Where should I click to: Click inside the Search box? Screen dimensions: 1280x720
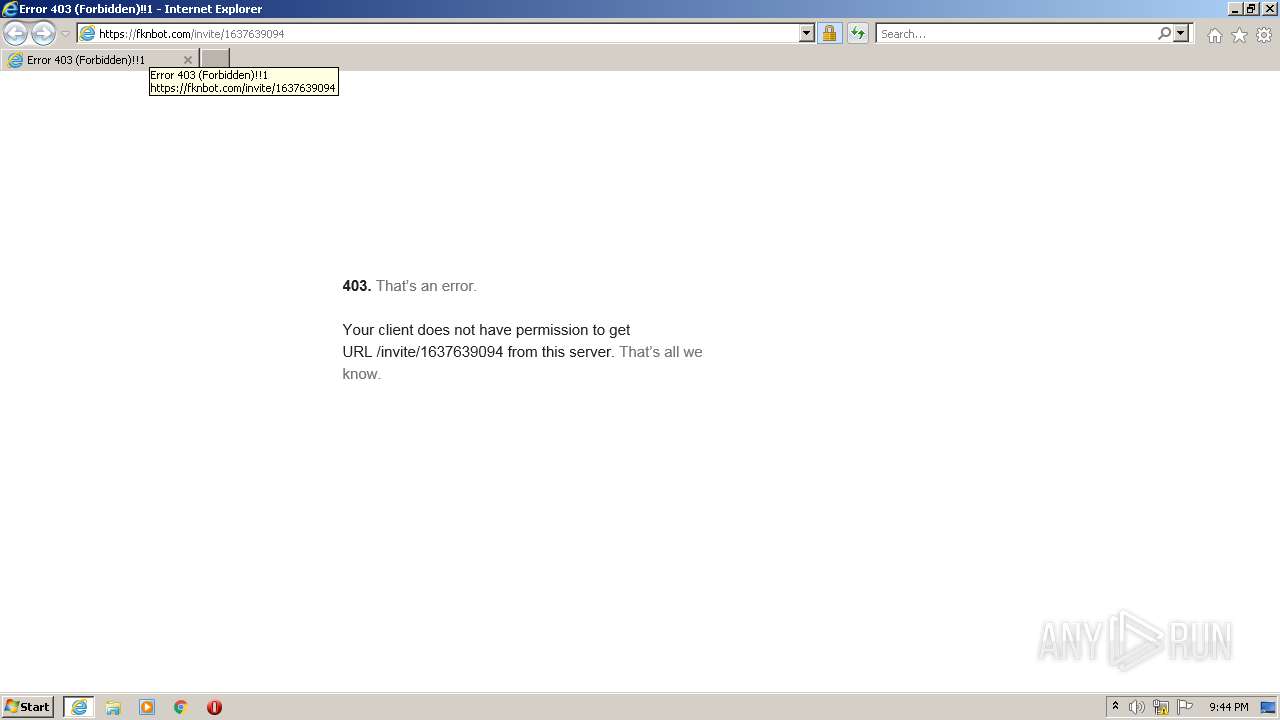(x=1015, y=33)
